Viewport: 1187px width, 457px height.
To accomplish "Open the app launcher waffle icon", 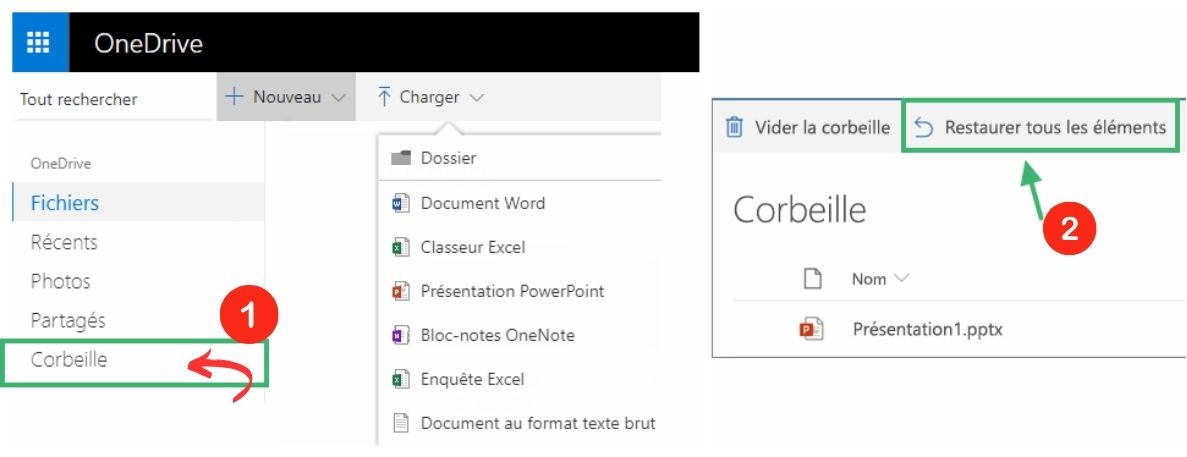I will tap(39, 42).
